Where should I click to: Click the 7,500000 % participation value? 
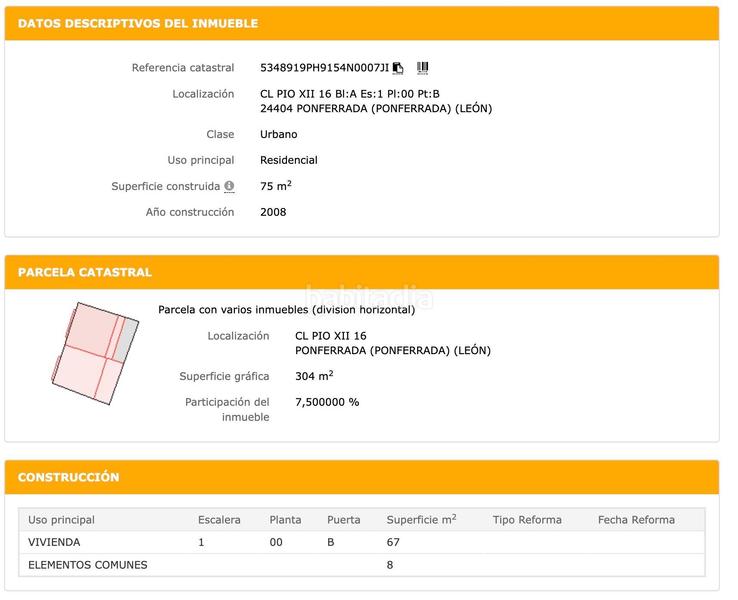327,402
